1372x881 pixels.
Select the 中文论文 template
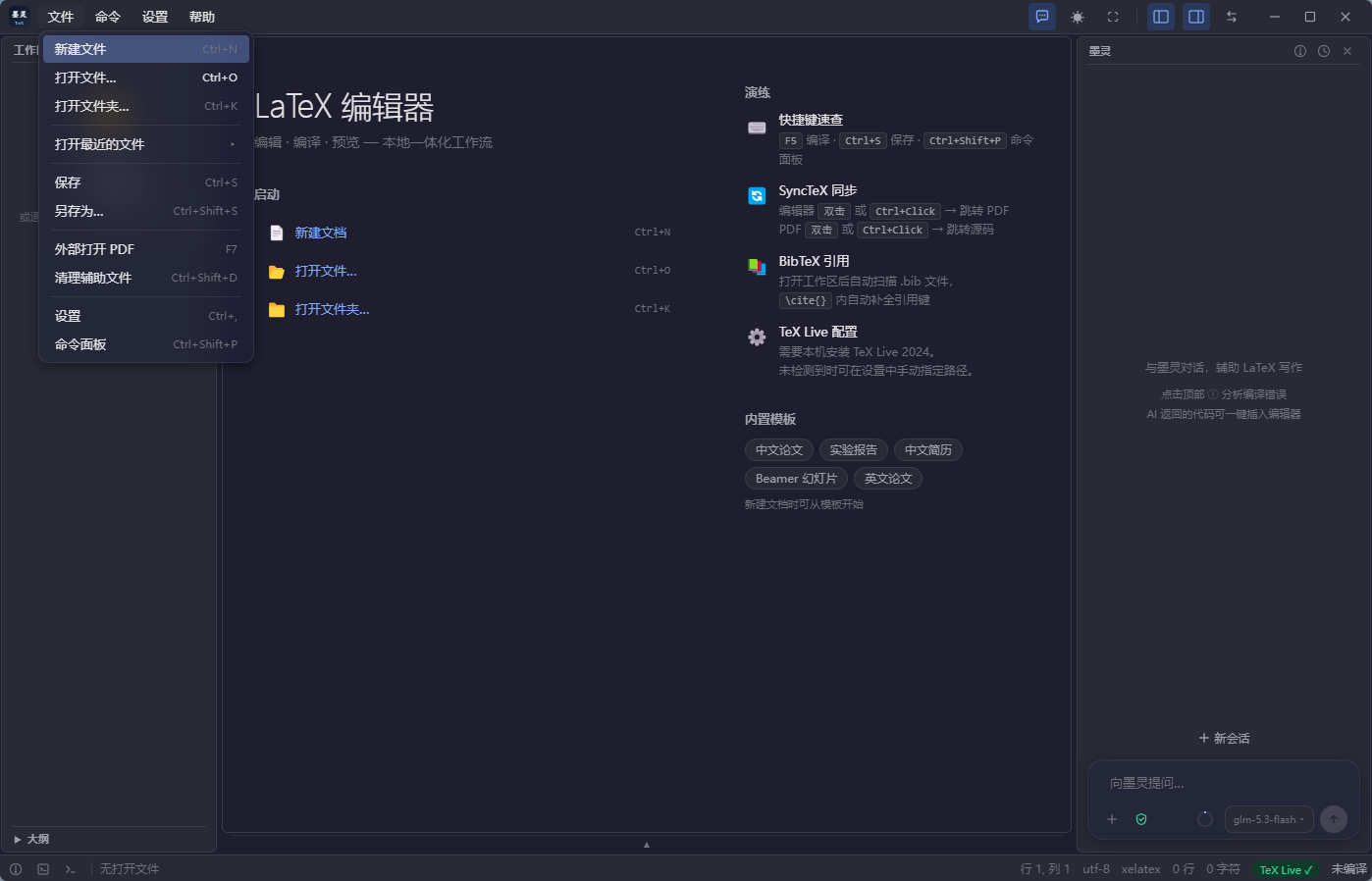point(779,450)
